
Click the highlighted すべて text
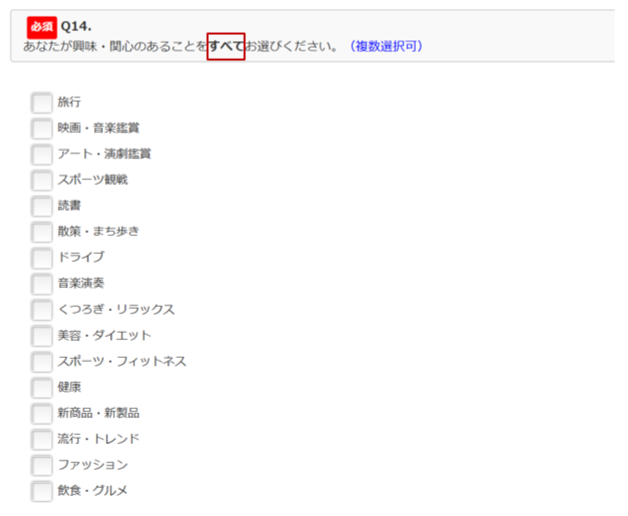click(226, 47)
